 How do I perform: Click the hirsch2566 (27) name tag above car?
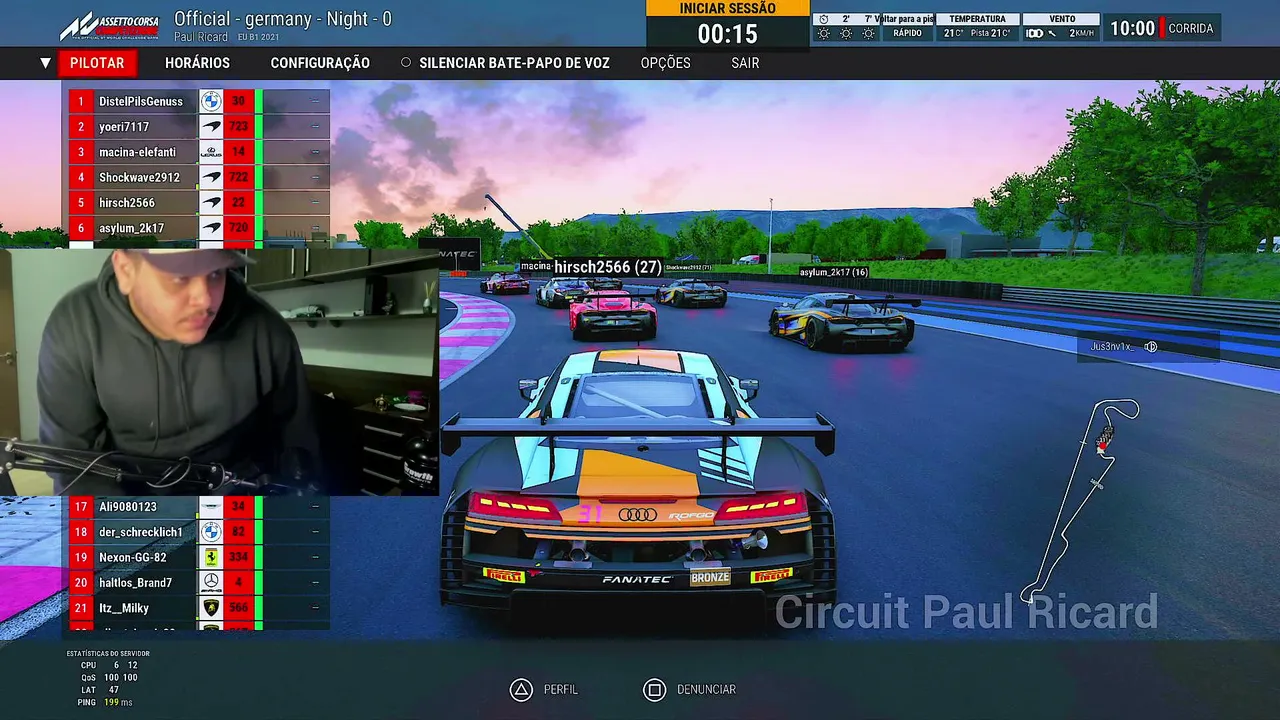click(608, 267)
